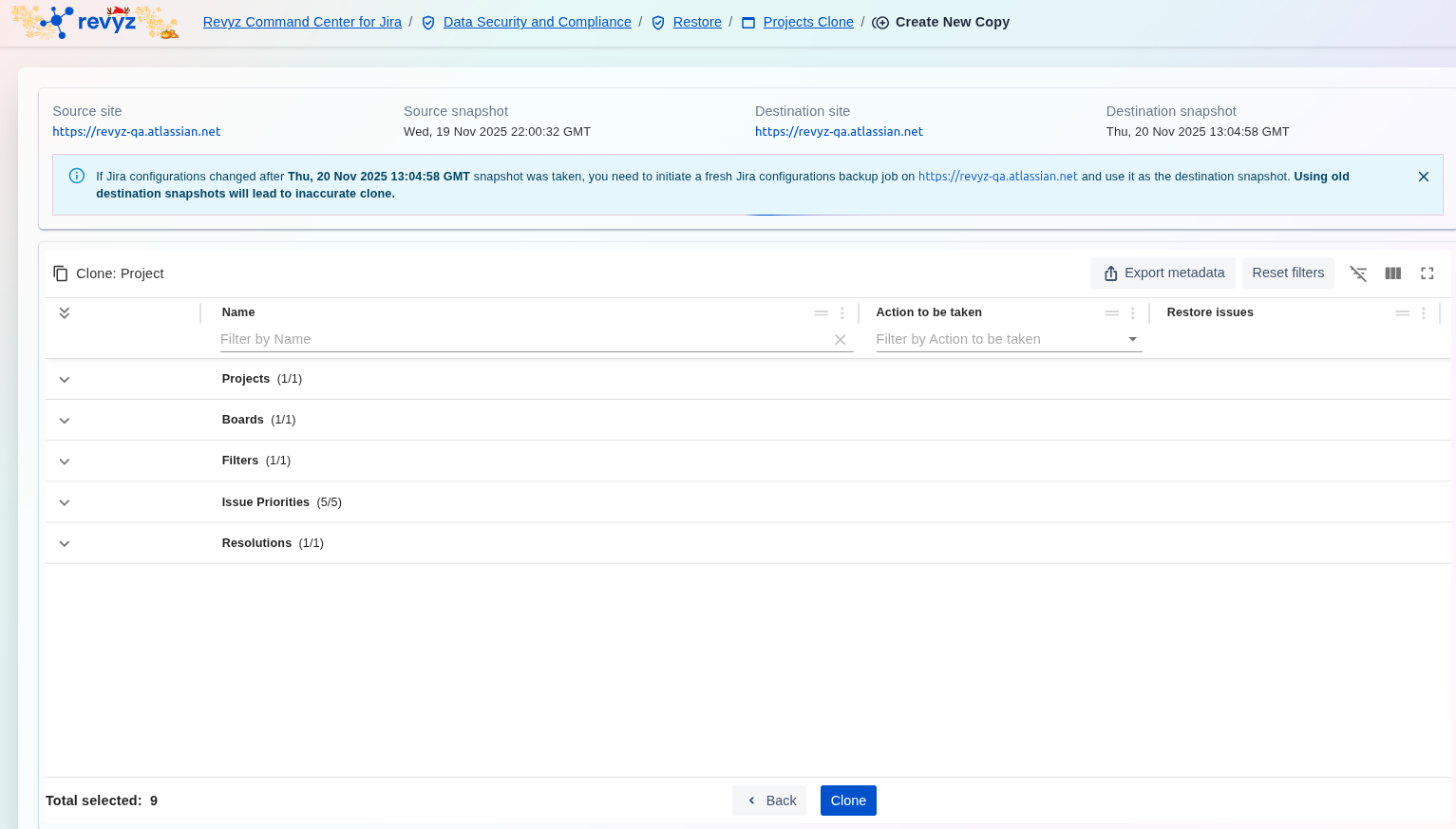1456x829 pixels.
Task: Clear the Name filter with X icon
Action: coord(840,340)
